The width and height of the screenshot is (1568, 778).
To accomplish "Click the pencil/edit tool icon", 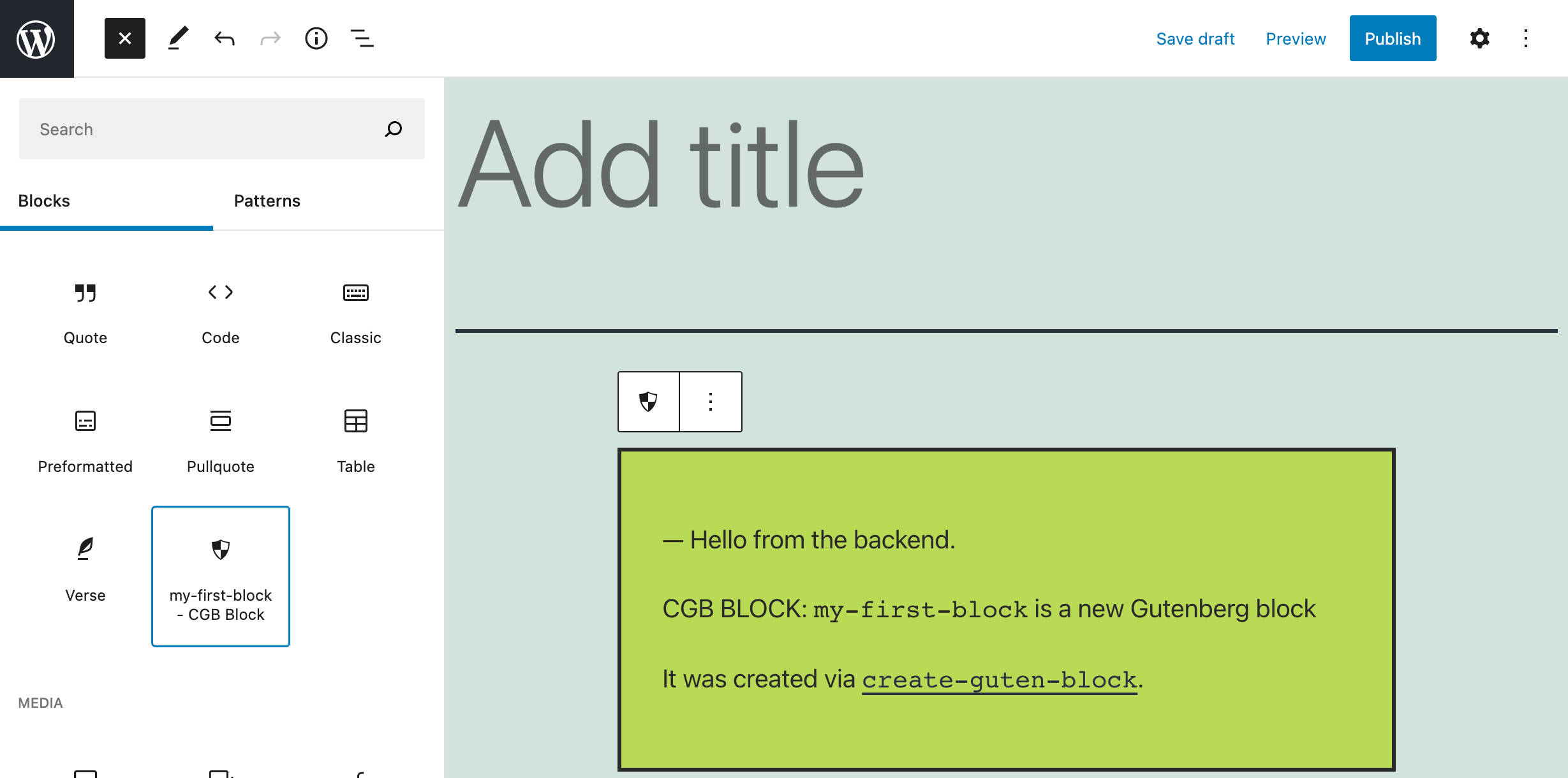I will click(x=177, y=38).
